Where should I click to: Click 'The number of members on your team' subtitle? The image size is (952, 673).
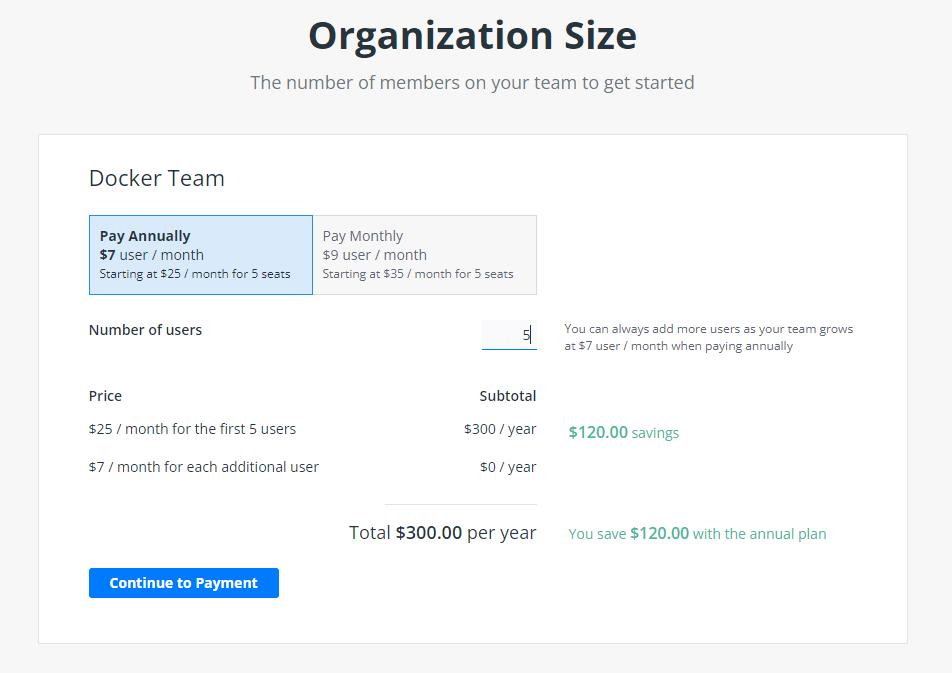click(472, 83)
